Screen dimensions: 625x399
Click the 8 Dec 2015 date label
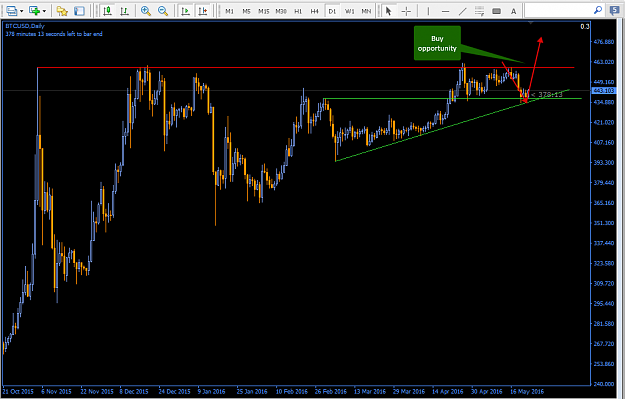tap(134, 391)
